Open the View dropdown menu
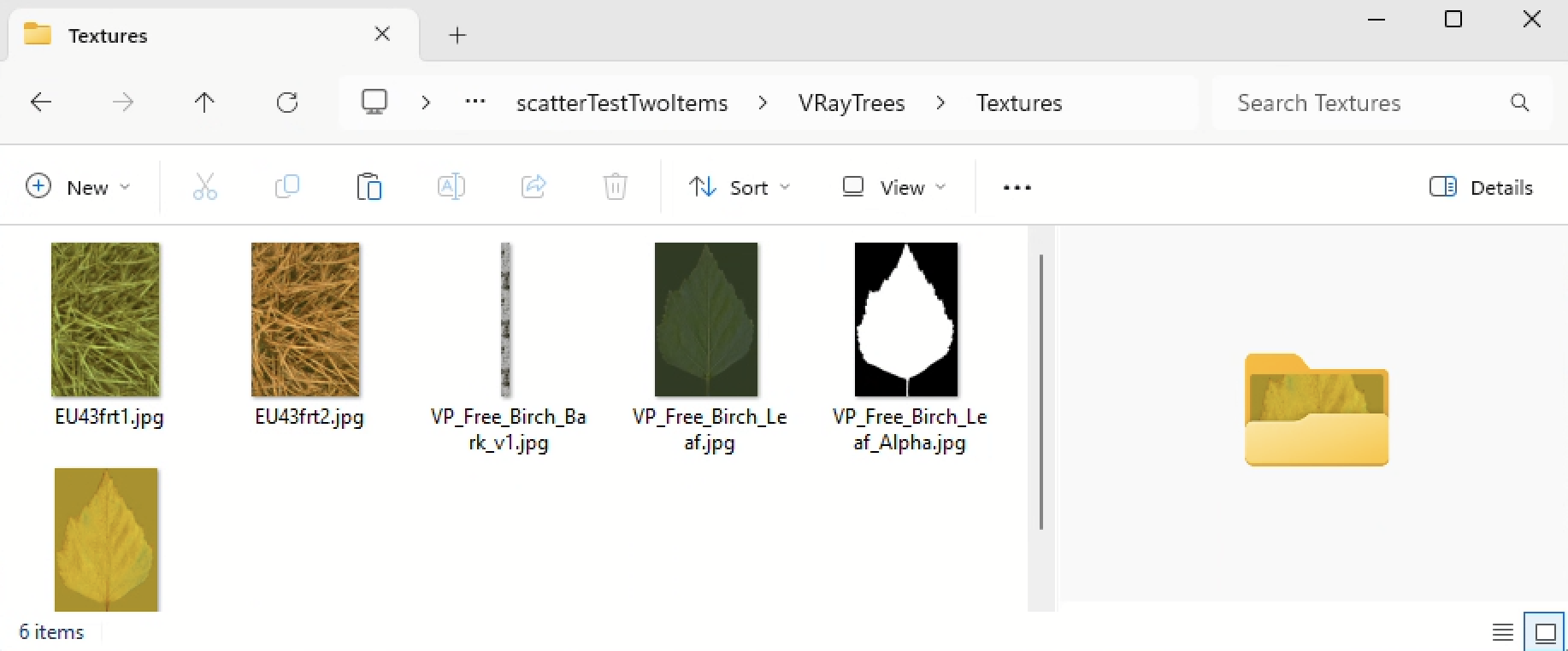The width and height of the screenshot is (1568, 651). pos(893,187)
